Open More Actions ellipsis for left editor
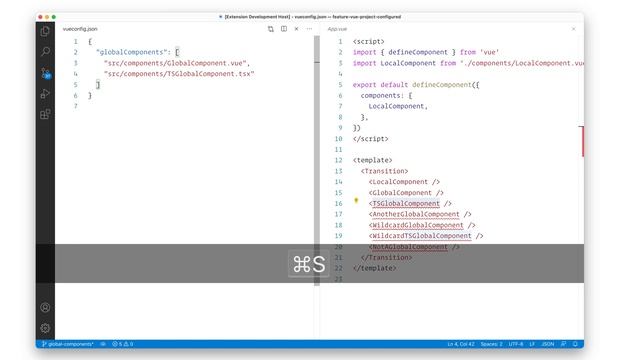 (x=309, y=29)
